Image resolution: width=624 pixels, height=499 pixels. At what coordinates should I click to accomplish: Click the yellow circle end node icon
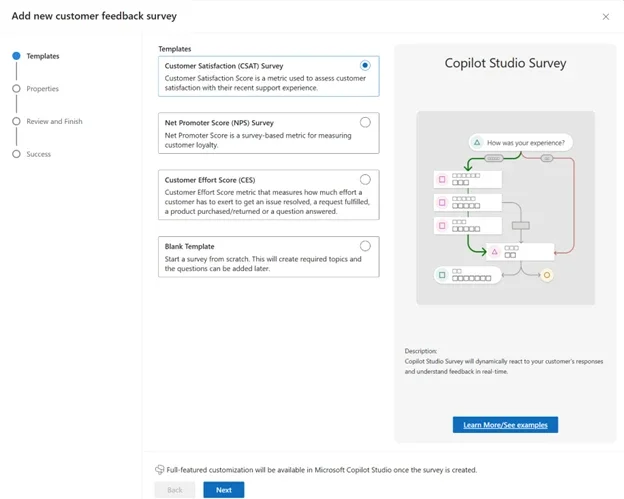click(x=546, y=275)
